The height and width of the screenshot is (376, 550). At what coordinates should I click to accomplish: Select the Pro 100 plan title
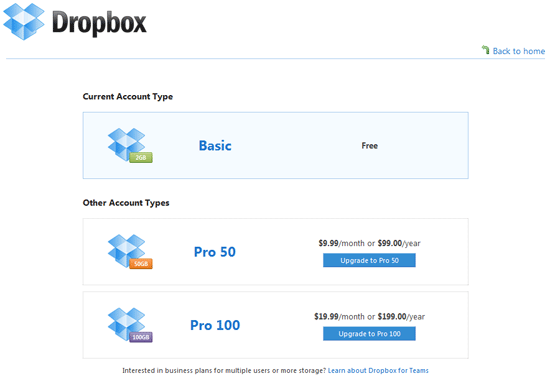pyautogui.click(x=215, y=325)
